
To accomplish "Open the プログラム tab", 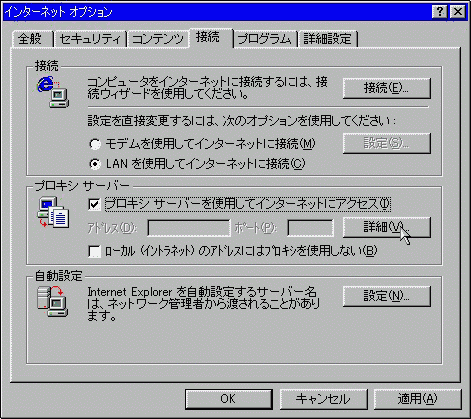I will click(265, 39).
